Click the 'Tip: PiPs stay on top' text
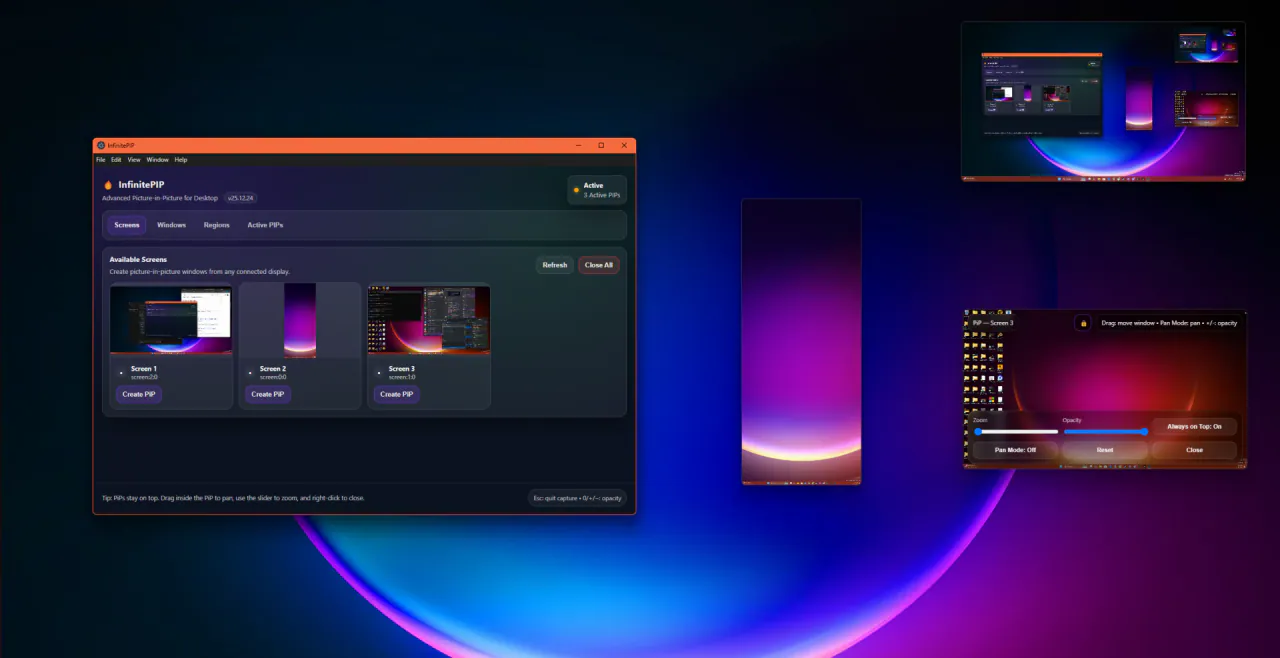 point(233,498)
